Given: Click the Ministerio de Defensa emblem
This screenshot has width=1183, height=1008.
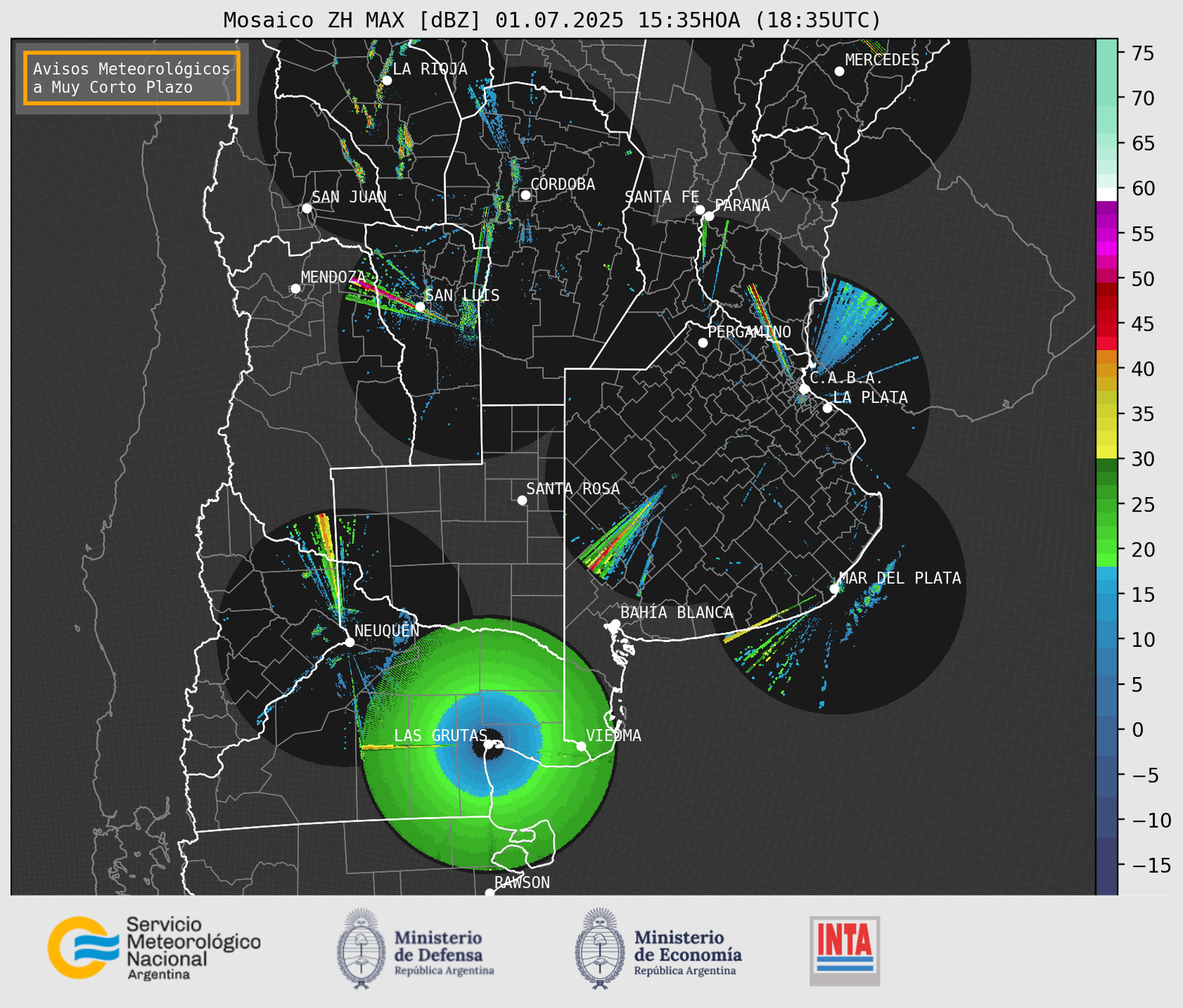Looking at the screenshot, I should [x=362, y=948].
